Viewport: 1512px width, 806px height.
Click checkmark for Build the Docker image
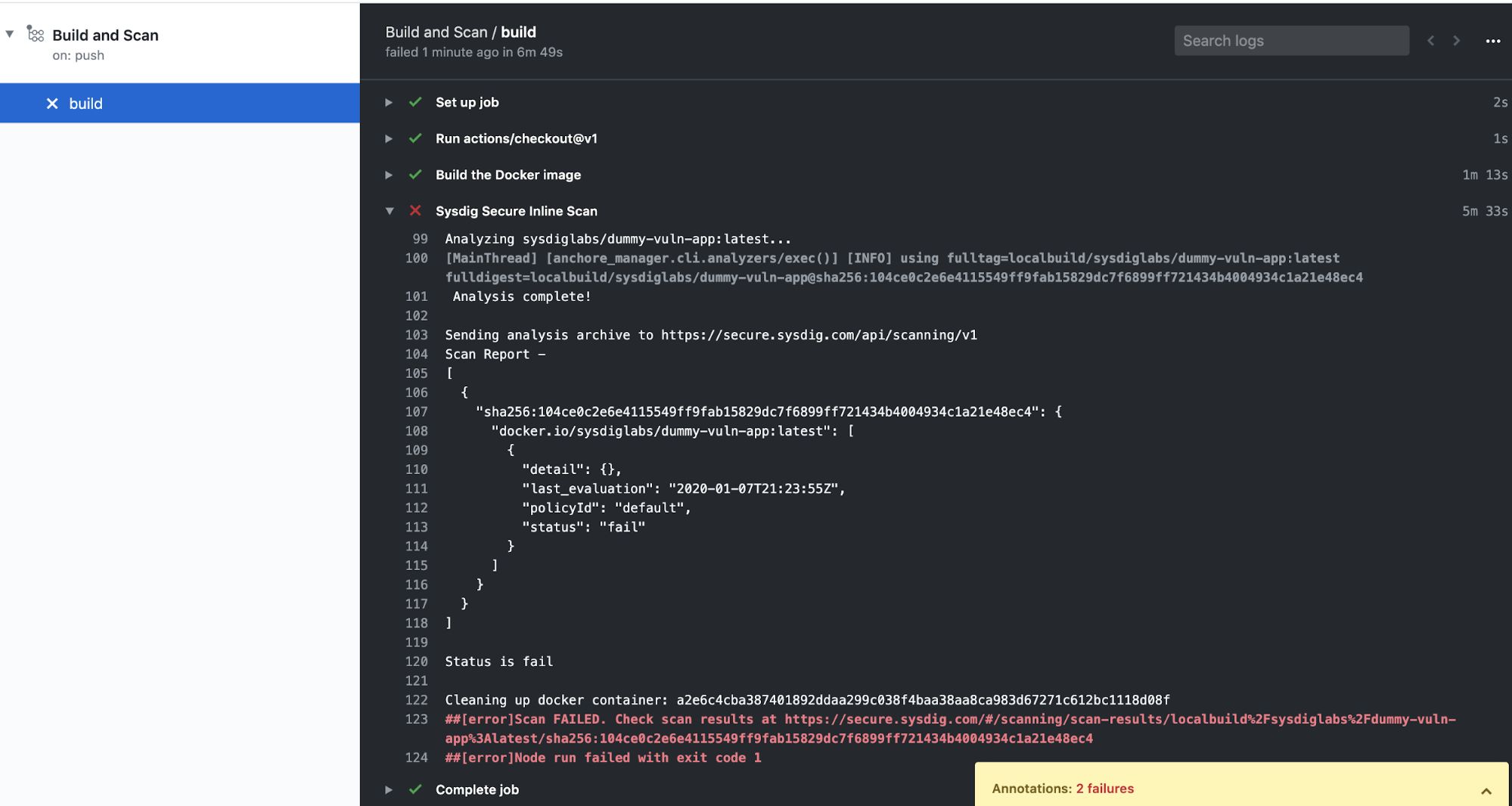(x=415, y=175)
